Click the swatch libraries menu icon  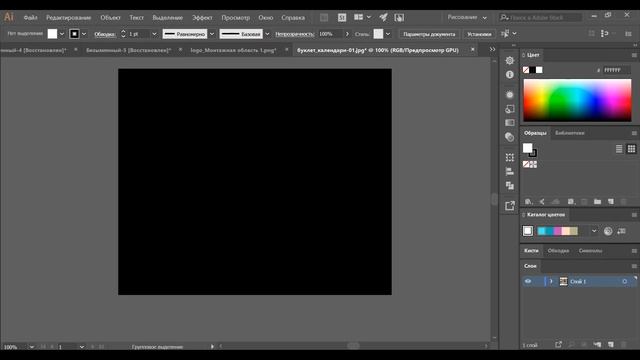coord(529,202)
